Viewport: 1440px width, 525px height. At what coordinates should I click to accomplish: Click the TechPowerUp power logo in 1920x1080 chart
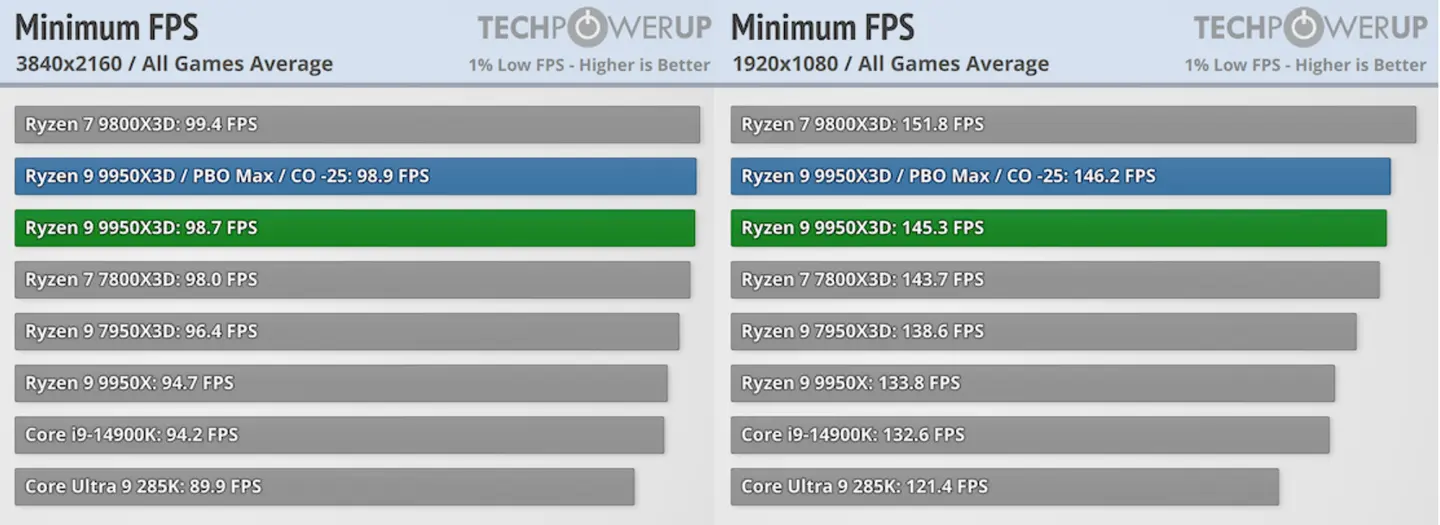click(x=1305, y=27)
